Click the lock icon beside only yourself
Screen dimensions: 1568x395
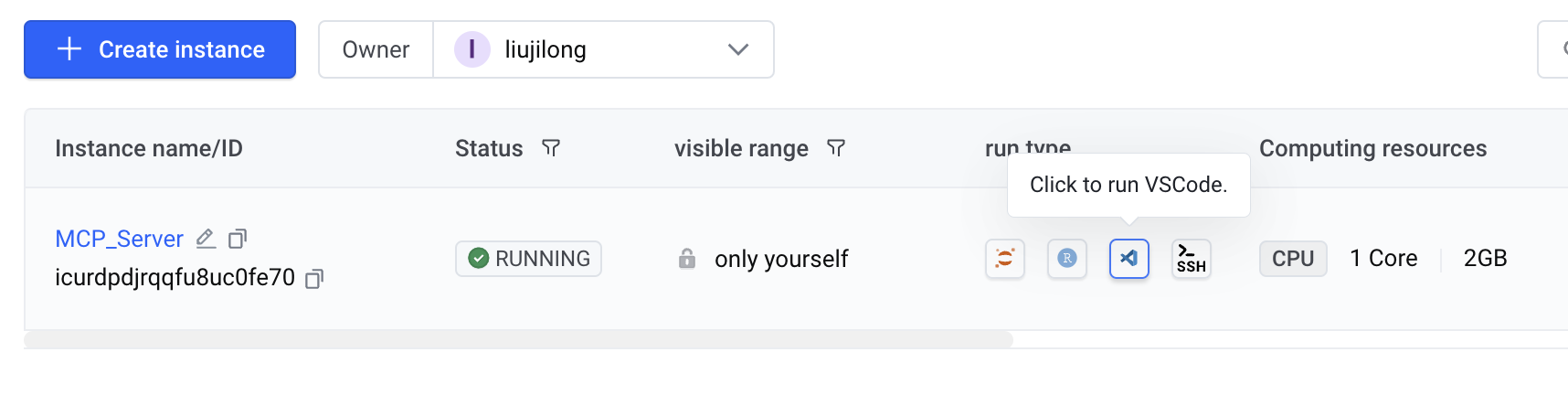tap(687, 259)
